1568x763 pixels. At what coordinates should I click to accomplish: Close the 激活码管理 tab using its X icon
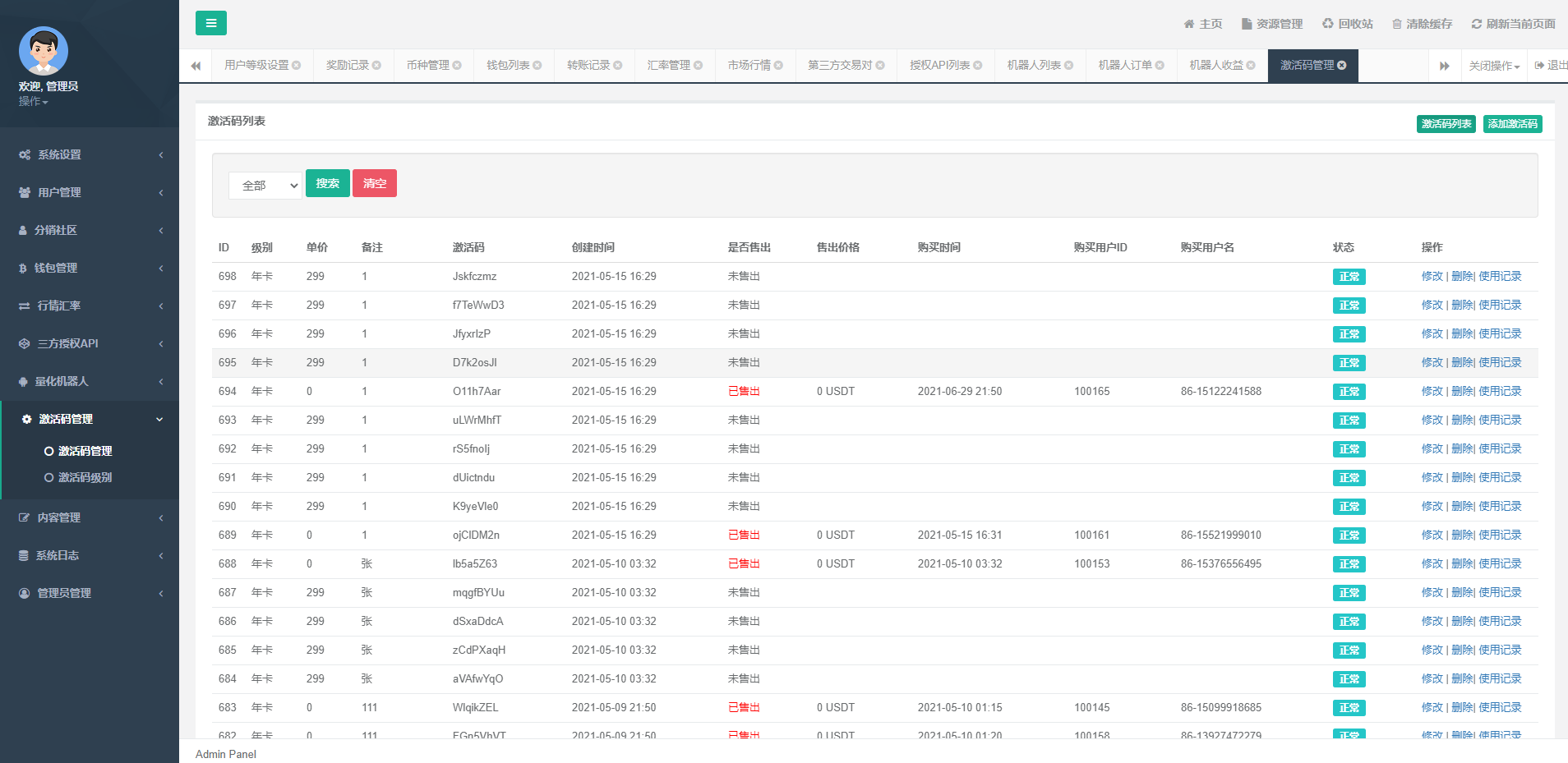coord(1342,66)
